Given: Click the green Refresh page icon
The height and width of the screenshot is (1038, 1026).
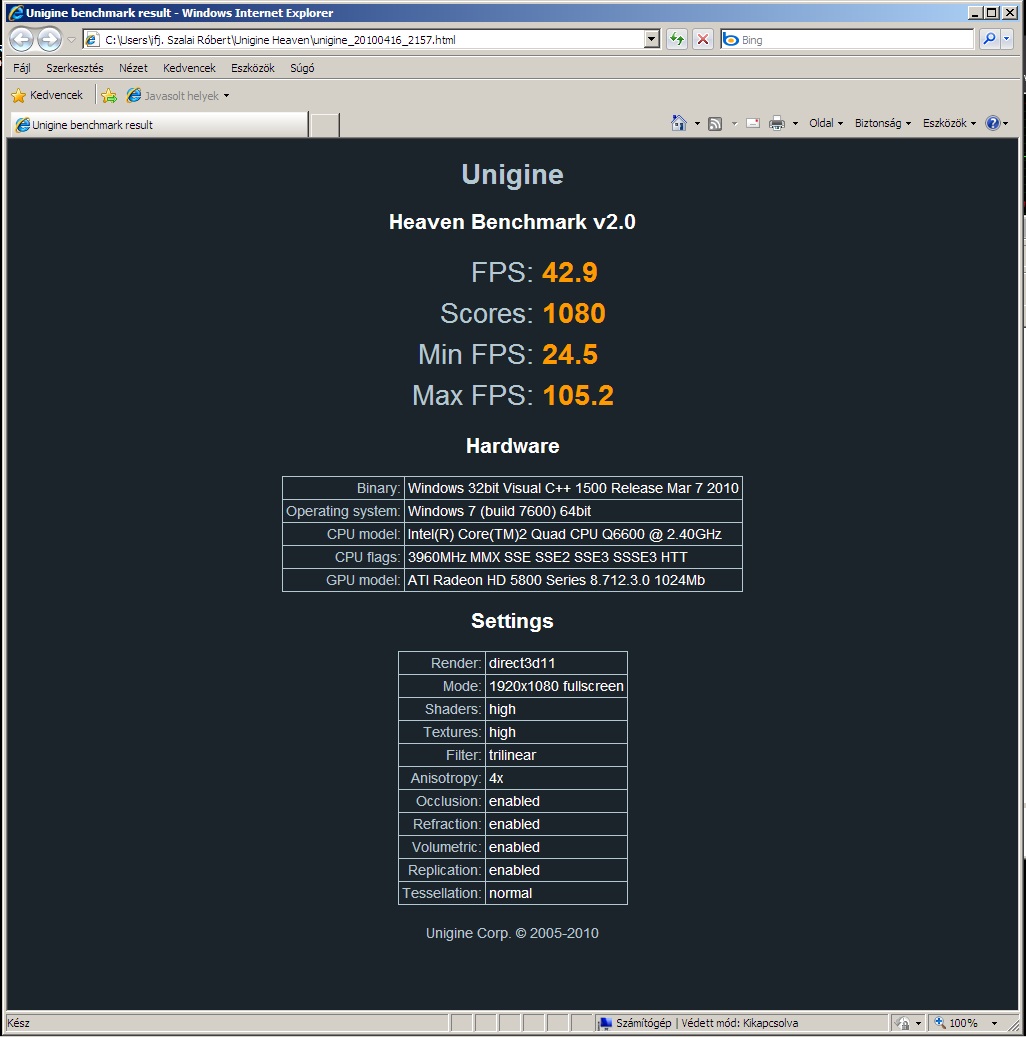Looking at the screenshot, I should pos(676,40).
